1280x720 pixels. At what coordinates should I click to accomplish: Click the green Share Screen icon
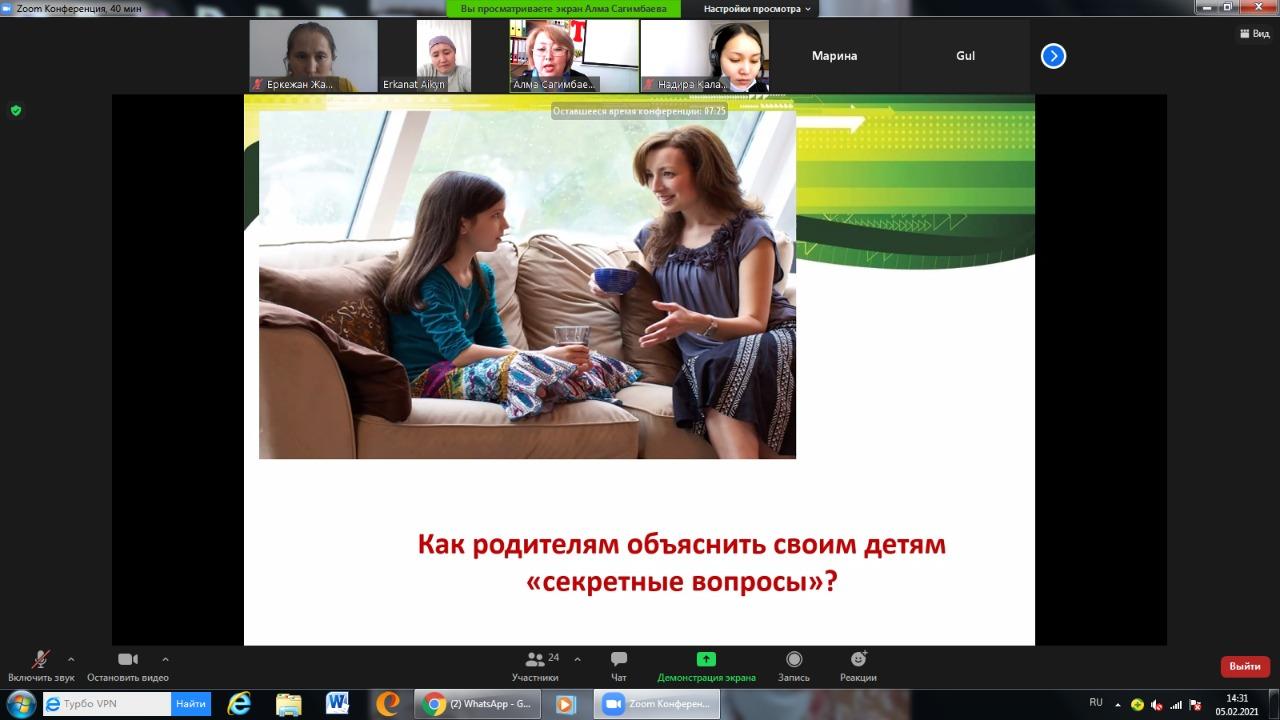(x=706, y=660)
